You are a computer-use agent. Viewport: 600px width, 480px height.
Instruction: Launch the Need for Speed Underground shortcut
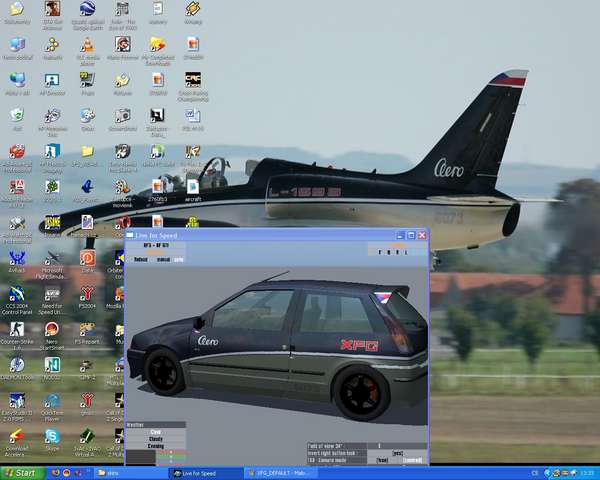click(x=52, y=300)
